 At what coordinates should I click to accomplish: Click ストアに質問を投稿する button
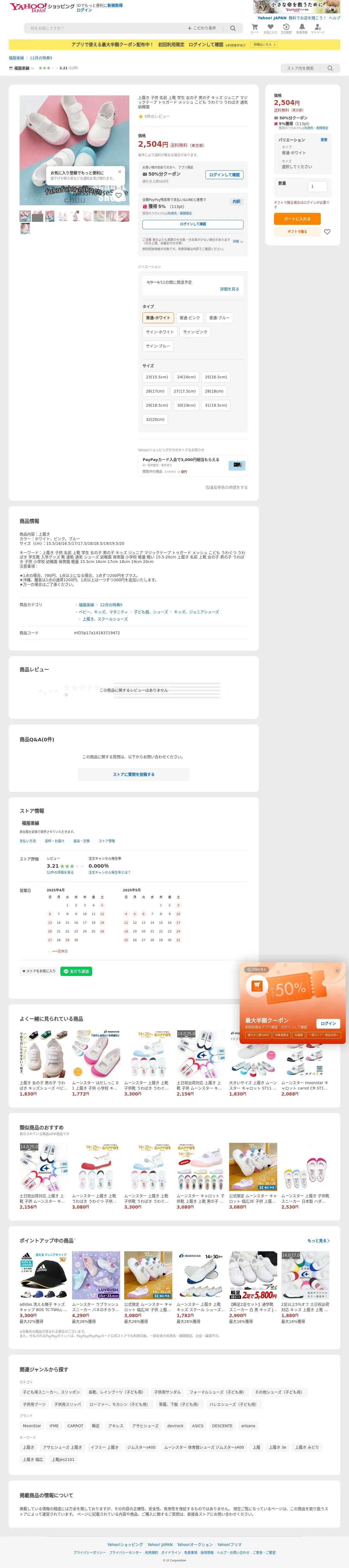coord(133,774)
